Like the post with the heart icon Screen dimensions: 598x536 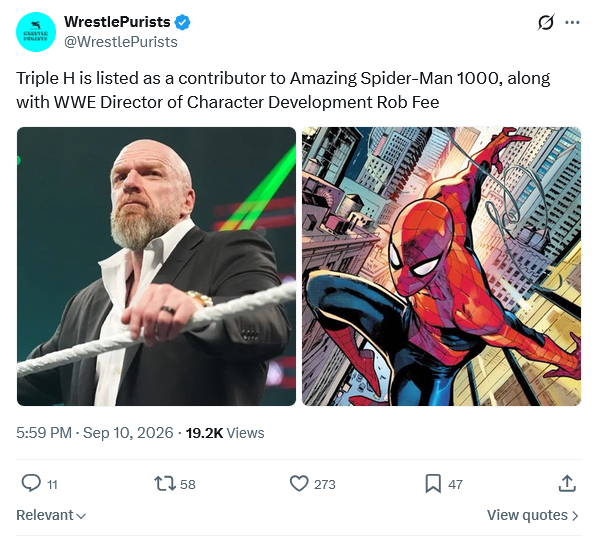299,484
